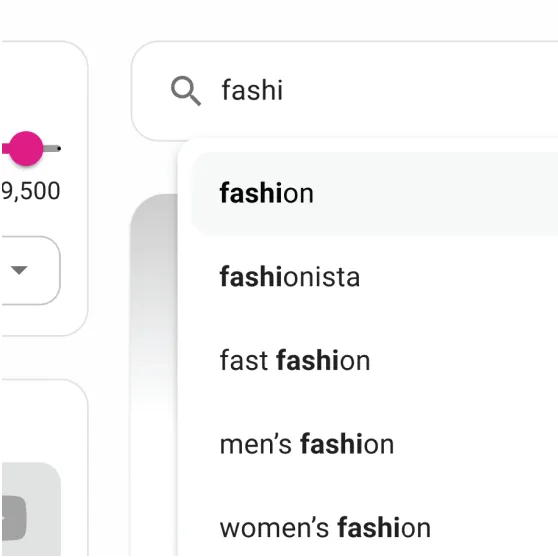Click the highlighted first suggestion row background
The image size is (558, 557).
click(x=375, y=194)
